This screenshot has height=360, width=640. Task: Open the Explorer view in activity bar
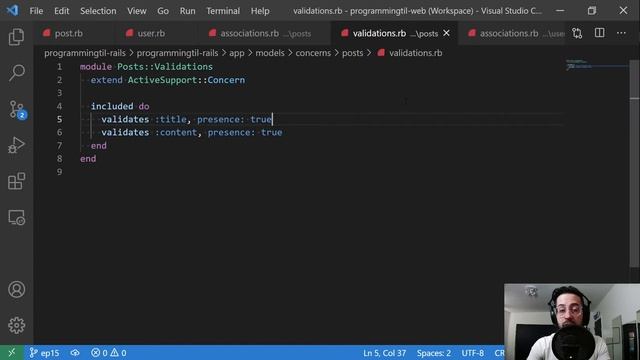(16, 37)
